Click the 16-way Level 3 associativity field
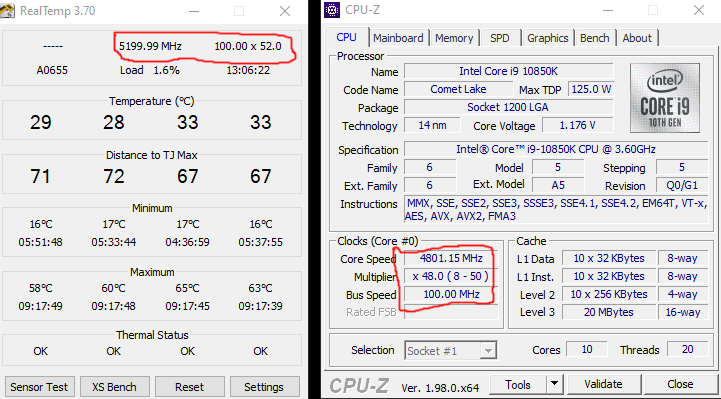 click(683, 312)
